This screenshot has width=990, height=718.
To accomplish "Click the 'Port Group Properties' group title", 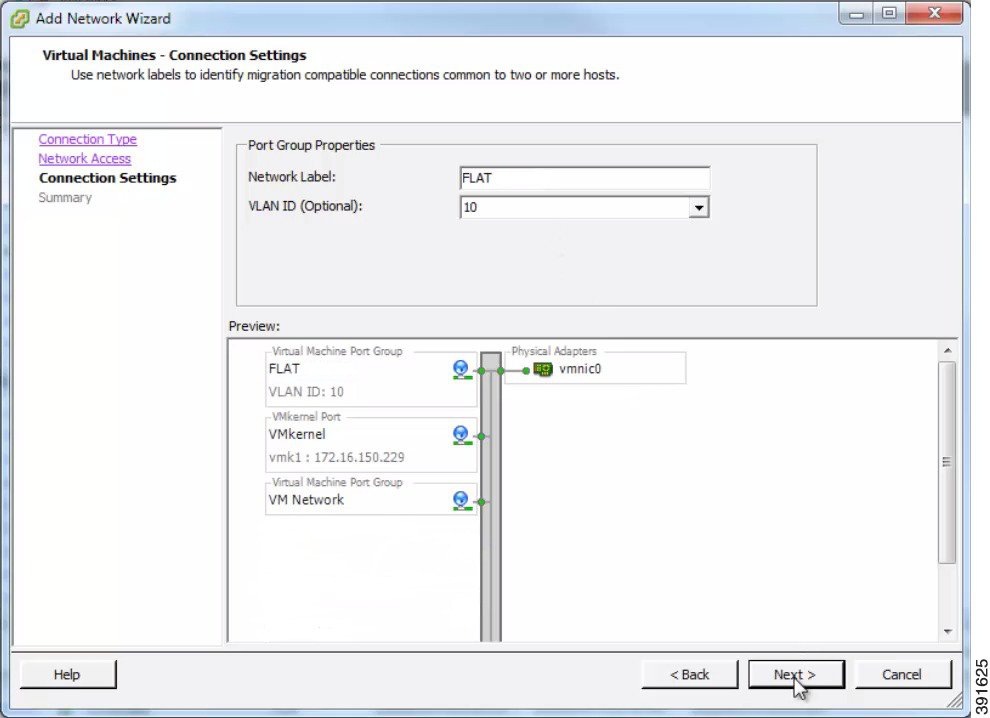I will 311,145.
